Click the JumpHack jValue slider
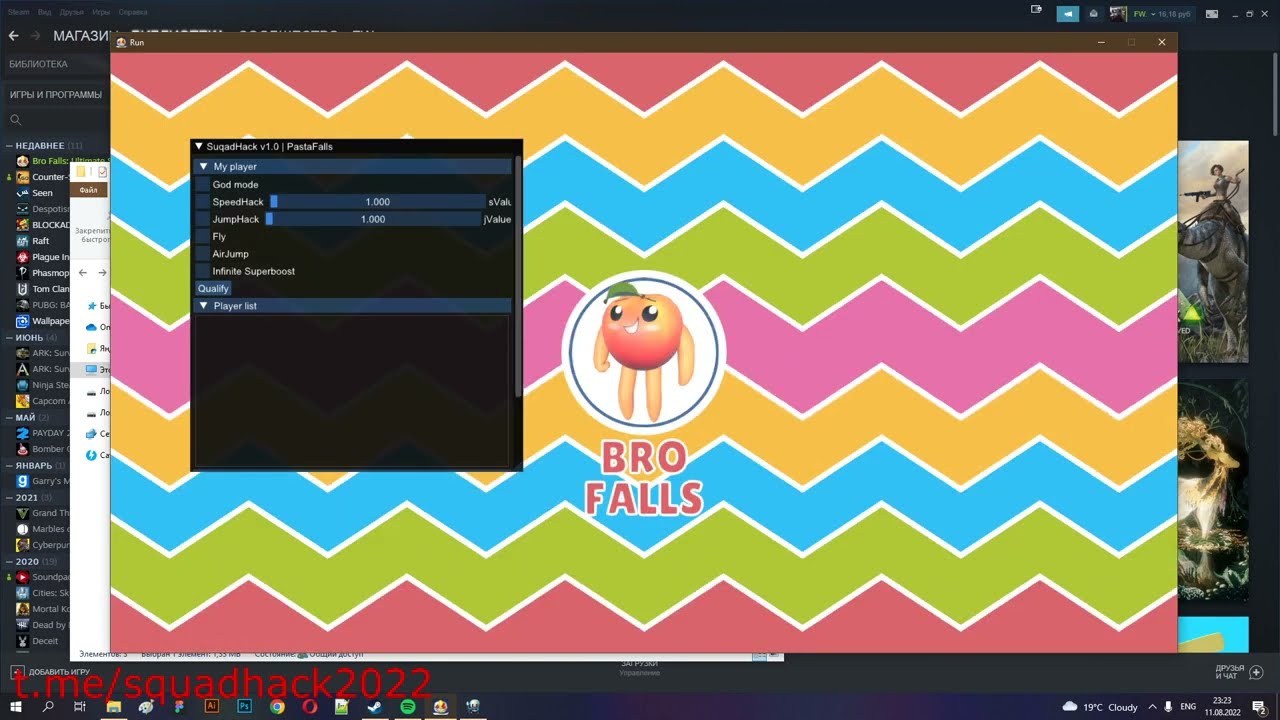The width and height of the screenshot is (1280, 720). 372,219
